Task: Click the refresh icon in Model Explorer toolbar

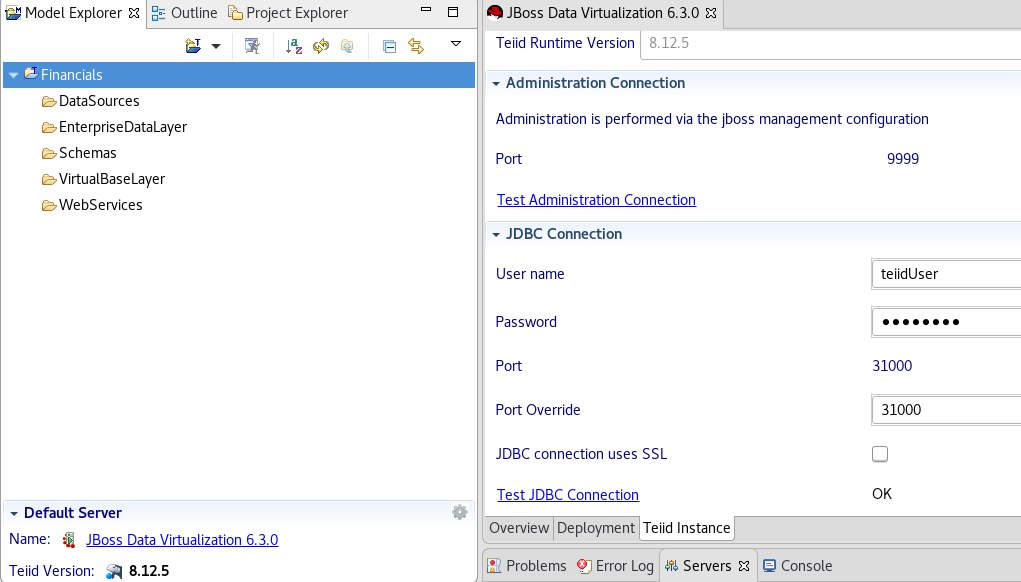Action: [x=321, y=46]
